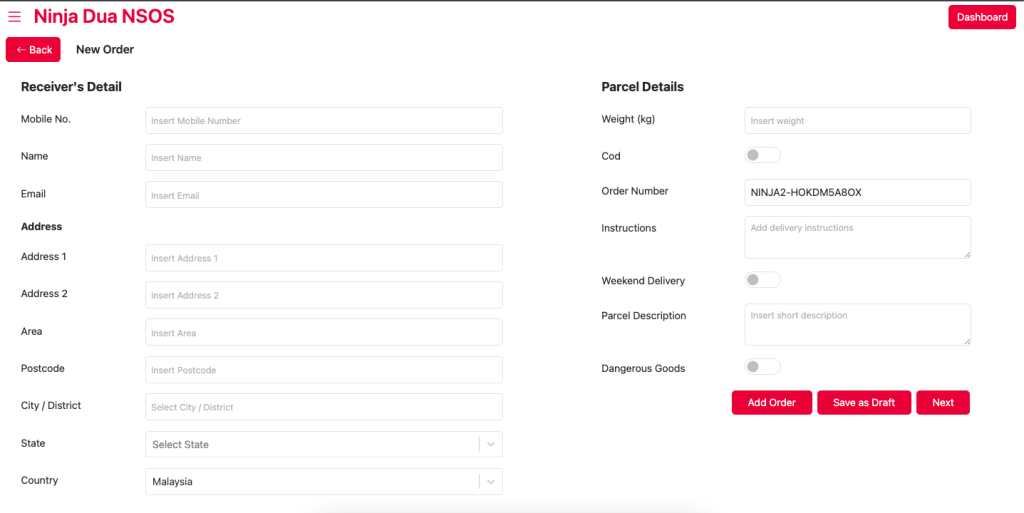Focus the delivery instructions textarea
The height and width of the screenshot is (513, 1024).
coord(857,238)
